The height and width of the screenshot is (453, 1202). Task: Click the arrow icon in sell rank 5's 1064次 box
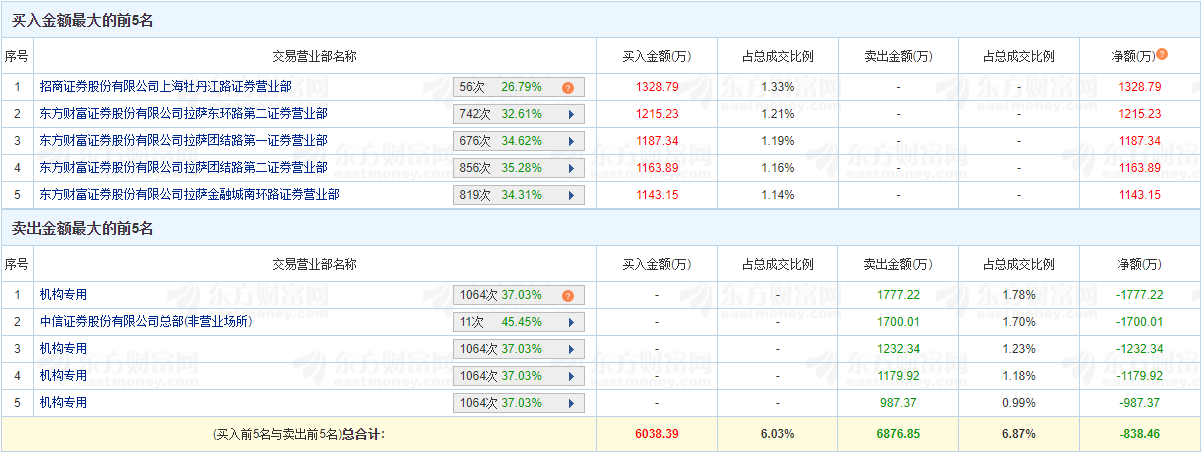[571, 403]
